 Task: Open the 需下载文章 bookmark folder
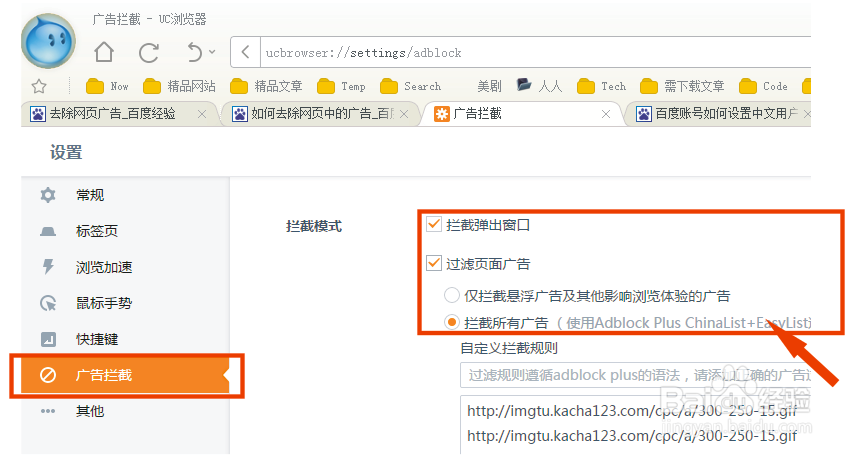(682, 86)
